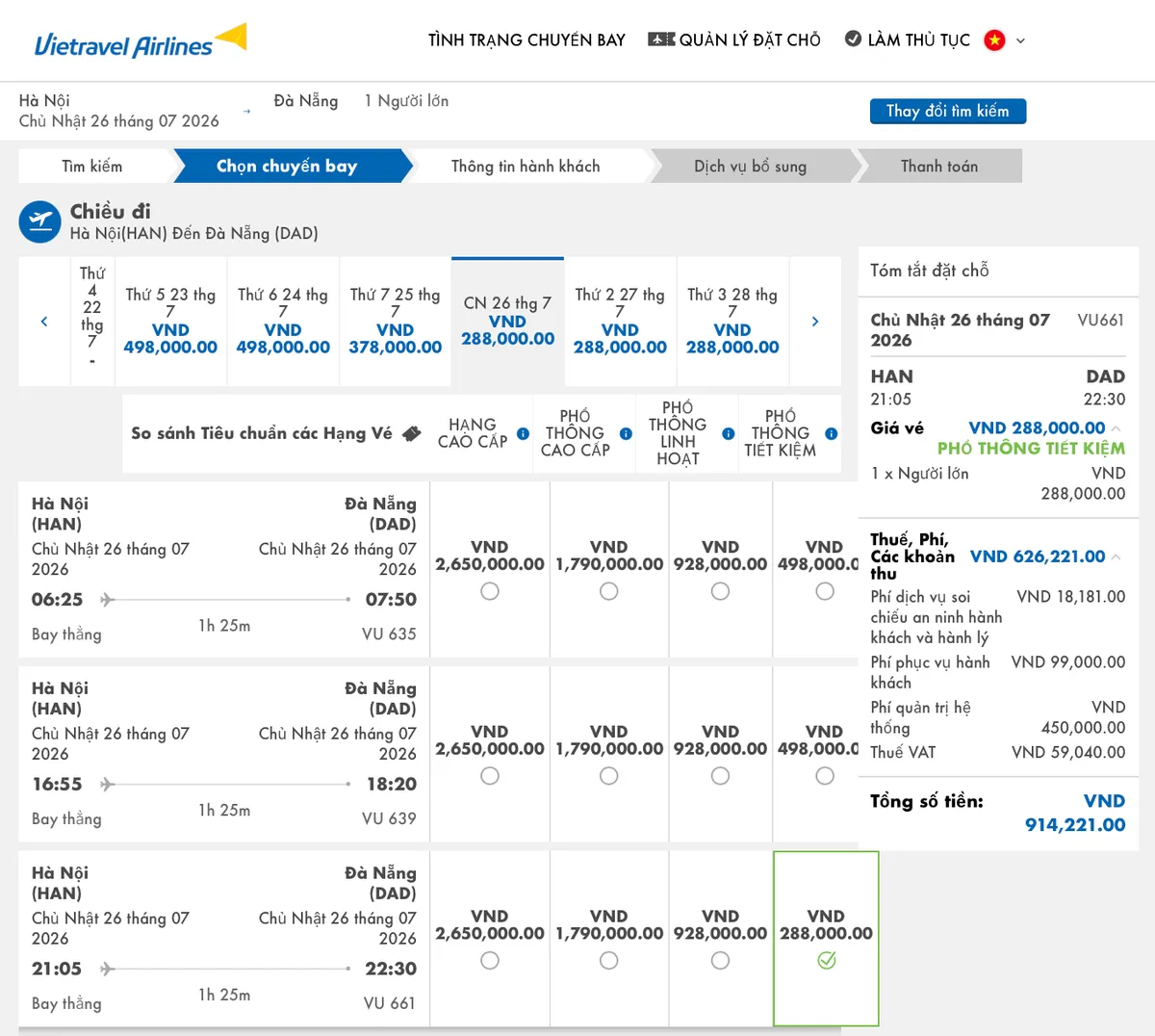Click info icon beside PHỔ THÔNG LINH HOẠT
1155x1036 pixels.
tap(729, 434)
